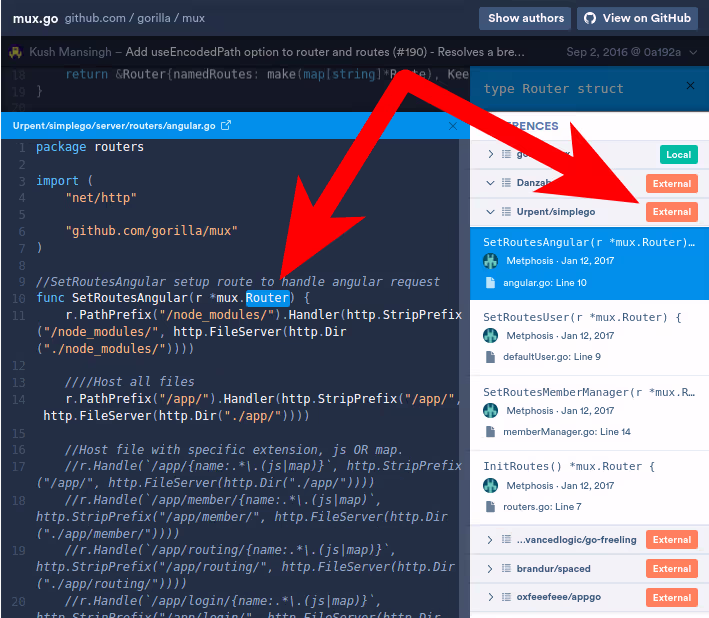
Task: Click External badge beside brandur/spaced
Action: [x=671, y=569]
